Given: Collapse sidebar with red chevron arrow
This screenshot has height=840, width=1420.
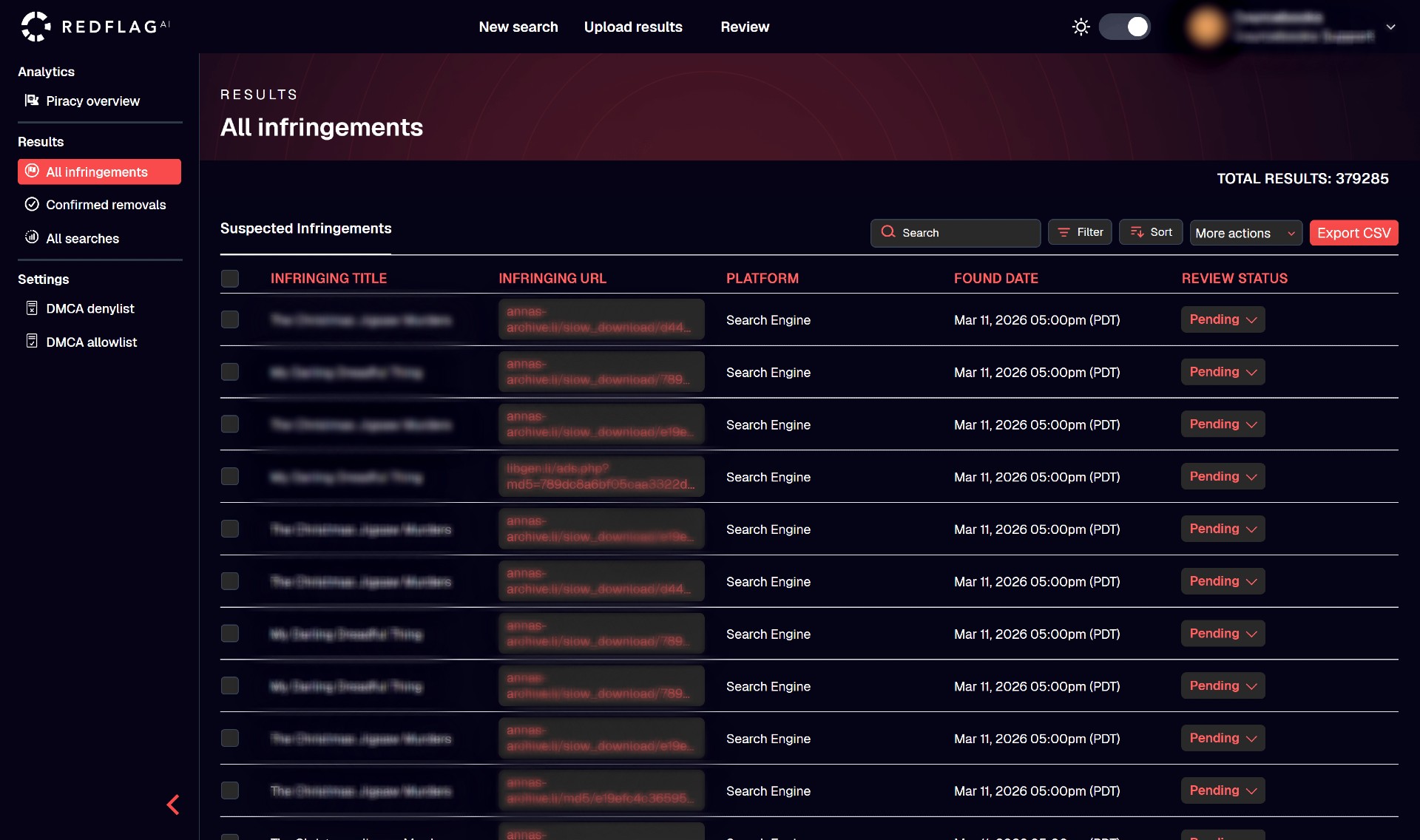Looking at the screenshot, I should 173,805.
